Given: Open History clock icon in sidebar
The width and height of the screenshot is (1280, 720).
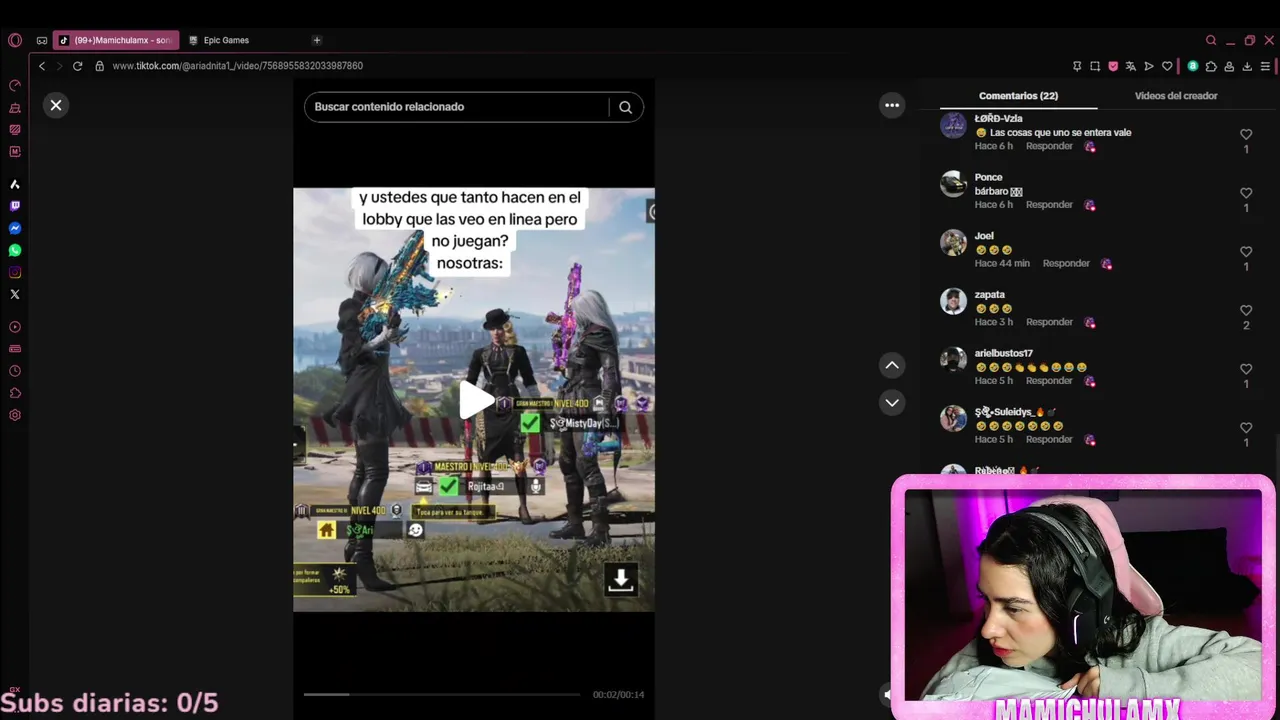Looking at the screenshot, I should [x=15, y=371].
